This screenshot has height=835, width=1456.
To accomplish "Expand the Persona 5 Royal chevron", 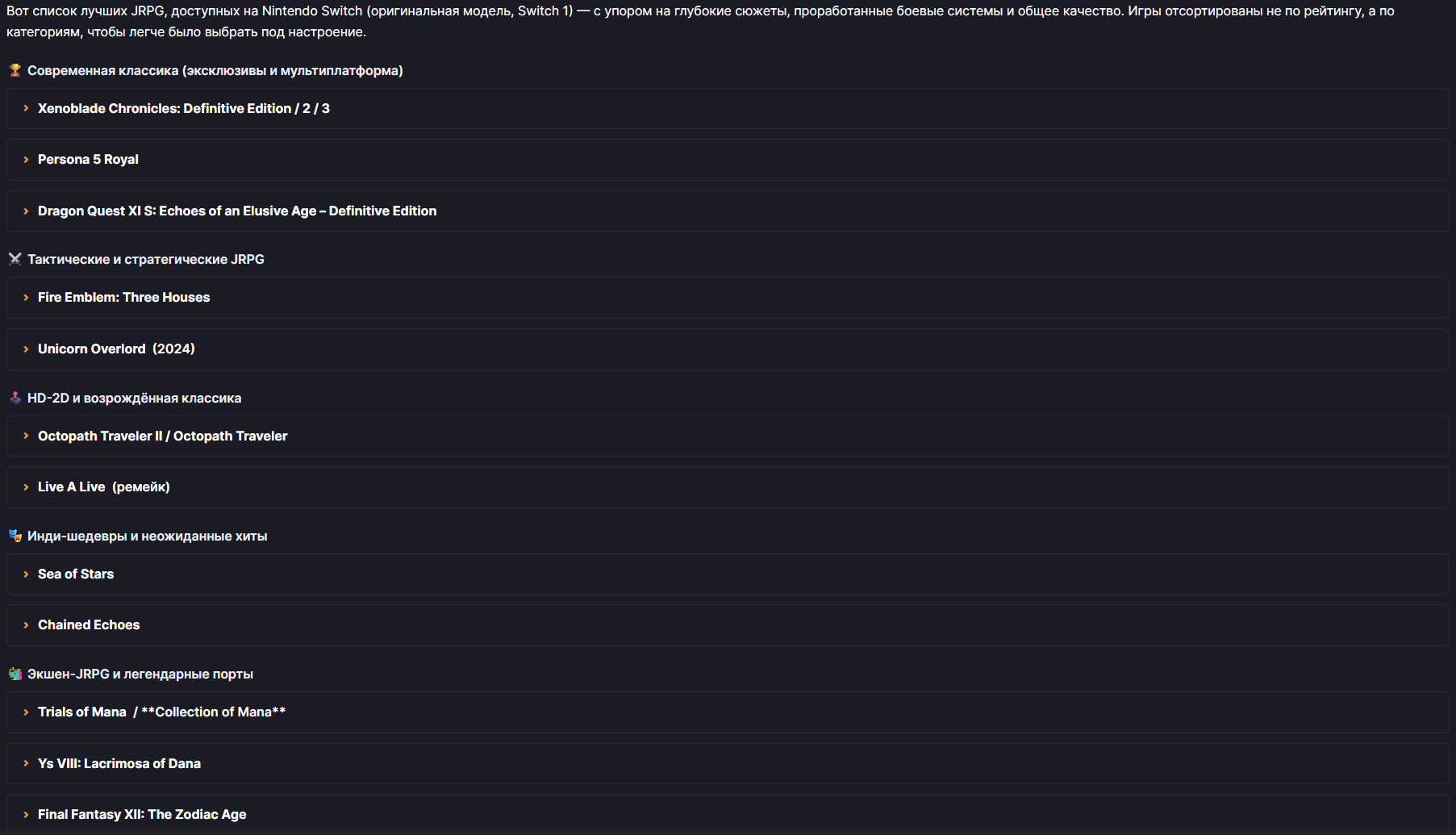I will [x=26, y=160].
